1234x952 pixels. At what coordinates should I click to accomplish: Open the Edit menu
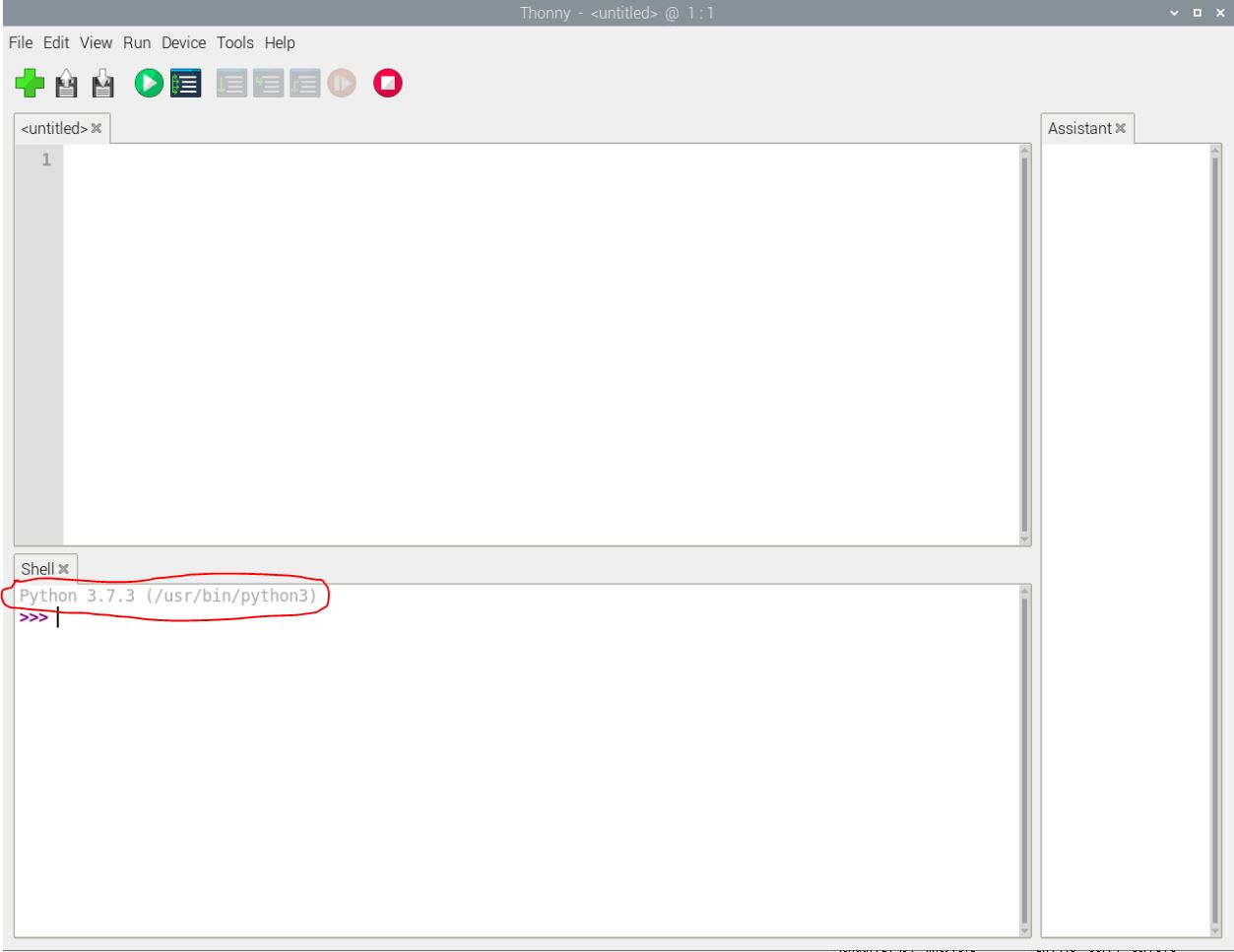(55, 43)
